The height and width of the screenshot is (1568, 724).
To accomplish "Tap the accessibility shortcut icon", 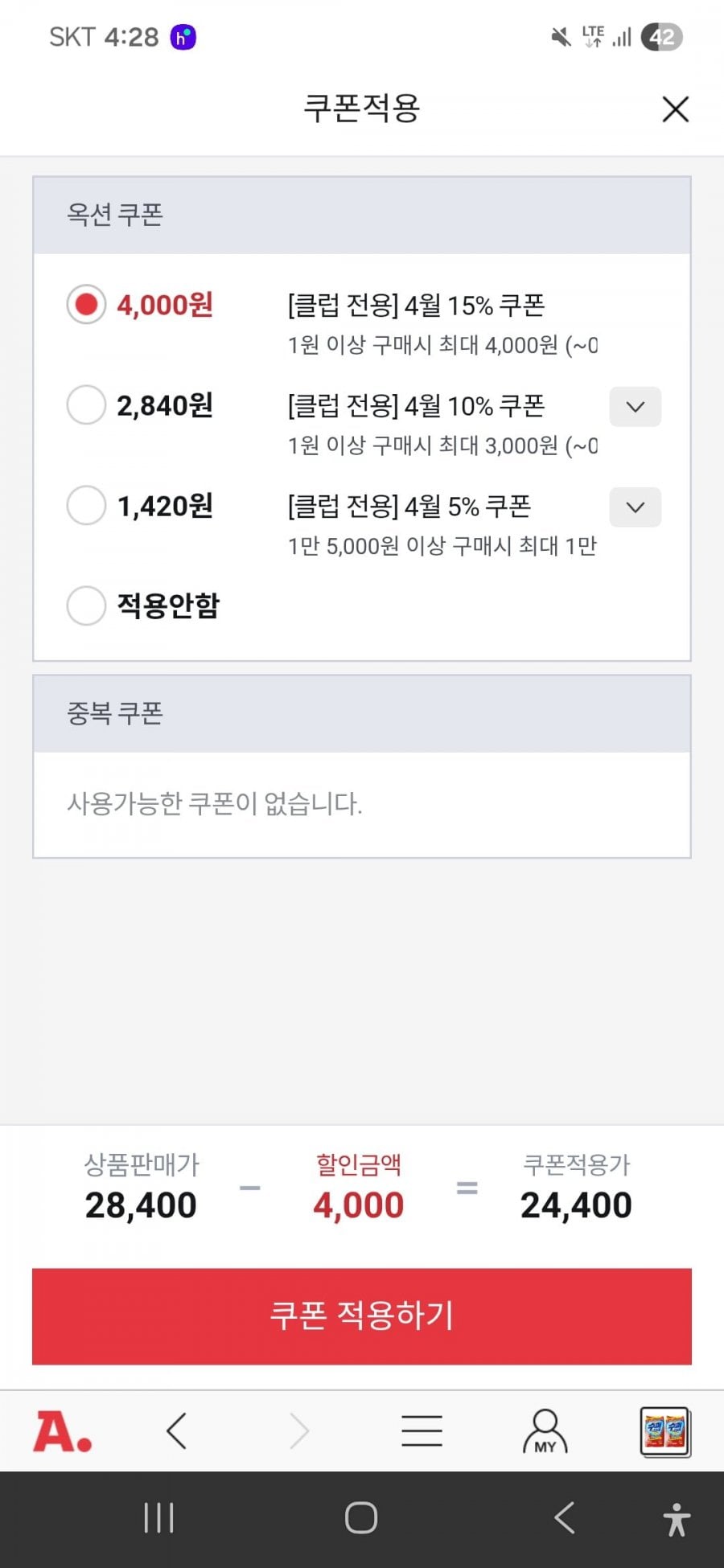I will point(677,1520).
